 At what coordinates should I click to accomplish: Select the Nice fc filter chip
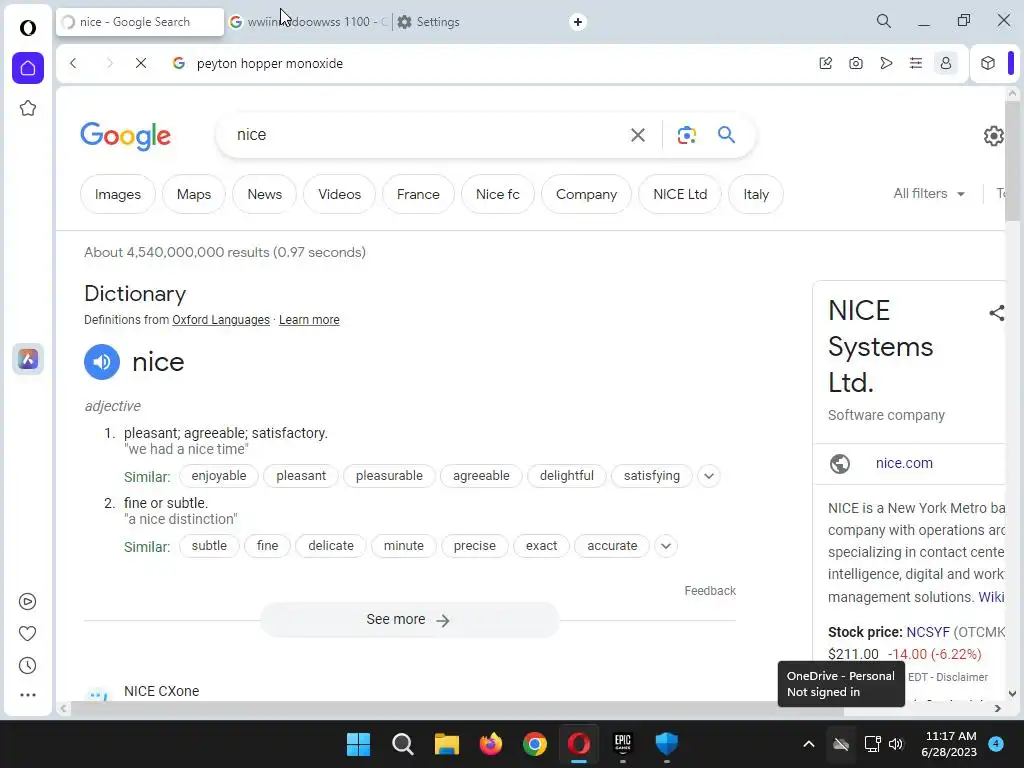pyautogui.click(x=498, y=195)
